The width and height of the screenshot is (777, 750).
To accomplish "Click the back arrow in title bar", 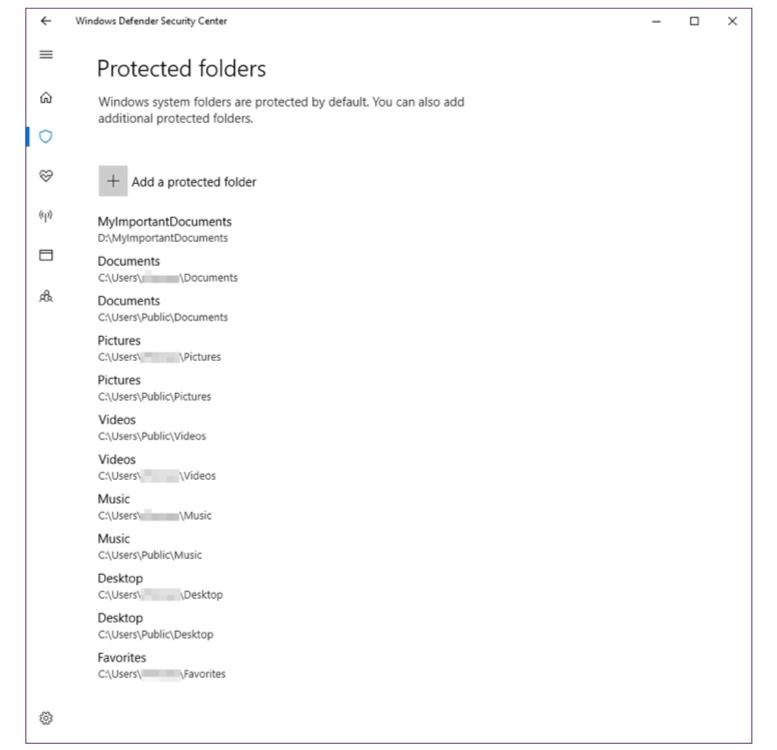I will tap(46, 21).
